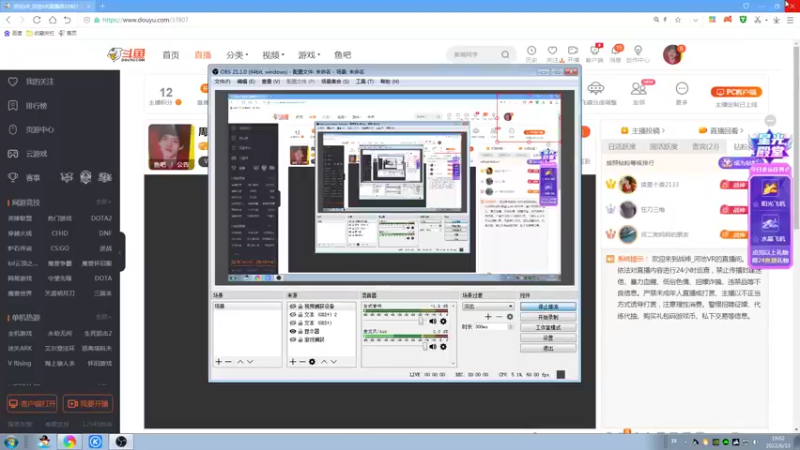Move source down in OBS sources panel
Image resolution: width=800 pixels, height=450 pixels.
[x=334, y=362]
